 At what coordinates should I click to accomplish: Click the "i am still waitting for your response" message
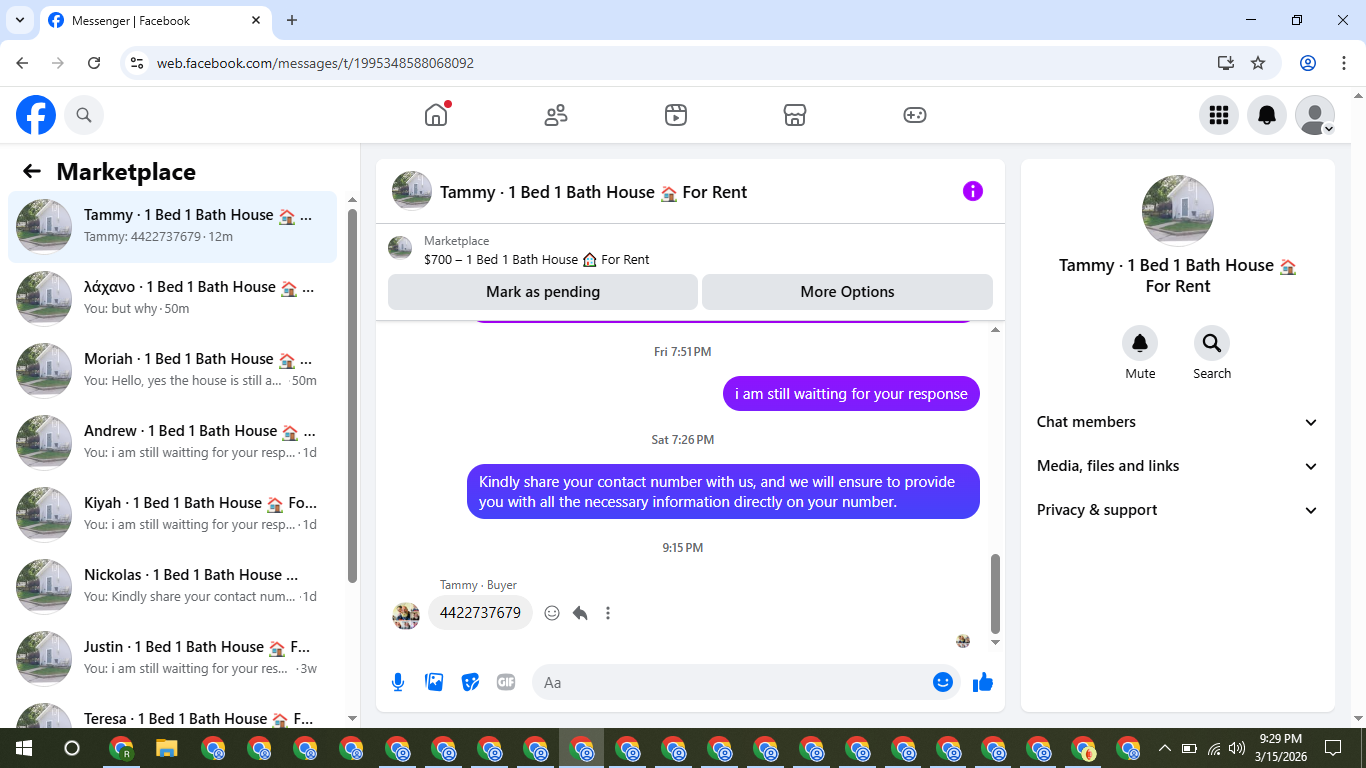pyautogui.click(x=851, y=394)
